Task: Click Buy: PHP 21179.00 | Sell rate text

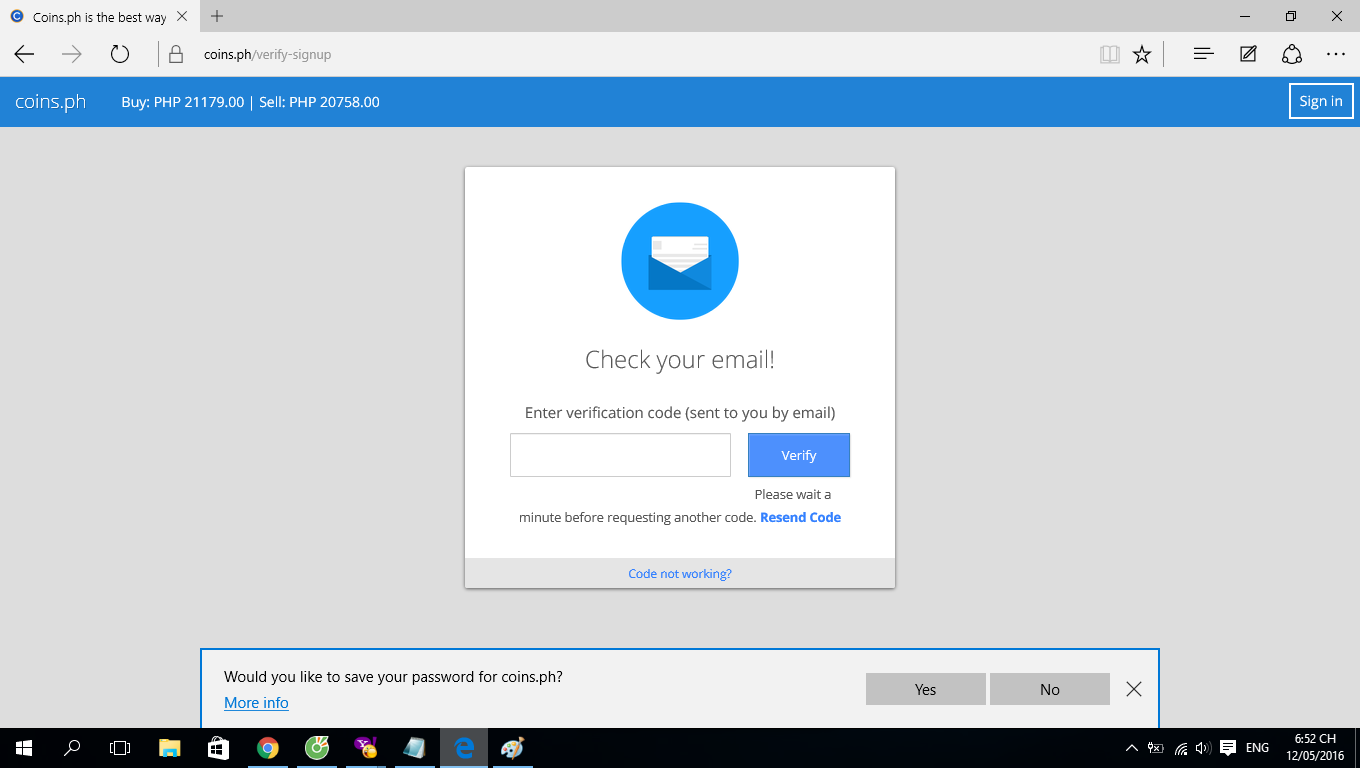Action: pyautogui.click(x=250, y=102)
